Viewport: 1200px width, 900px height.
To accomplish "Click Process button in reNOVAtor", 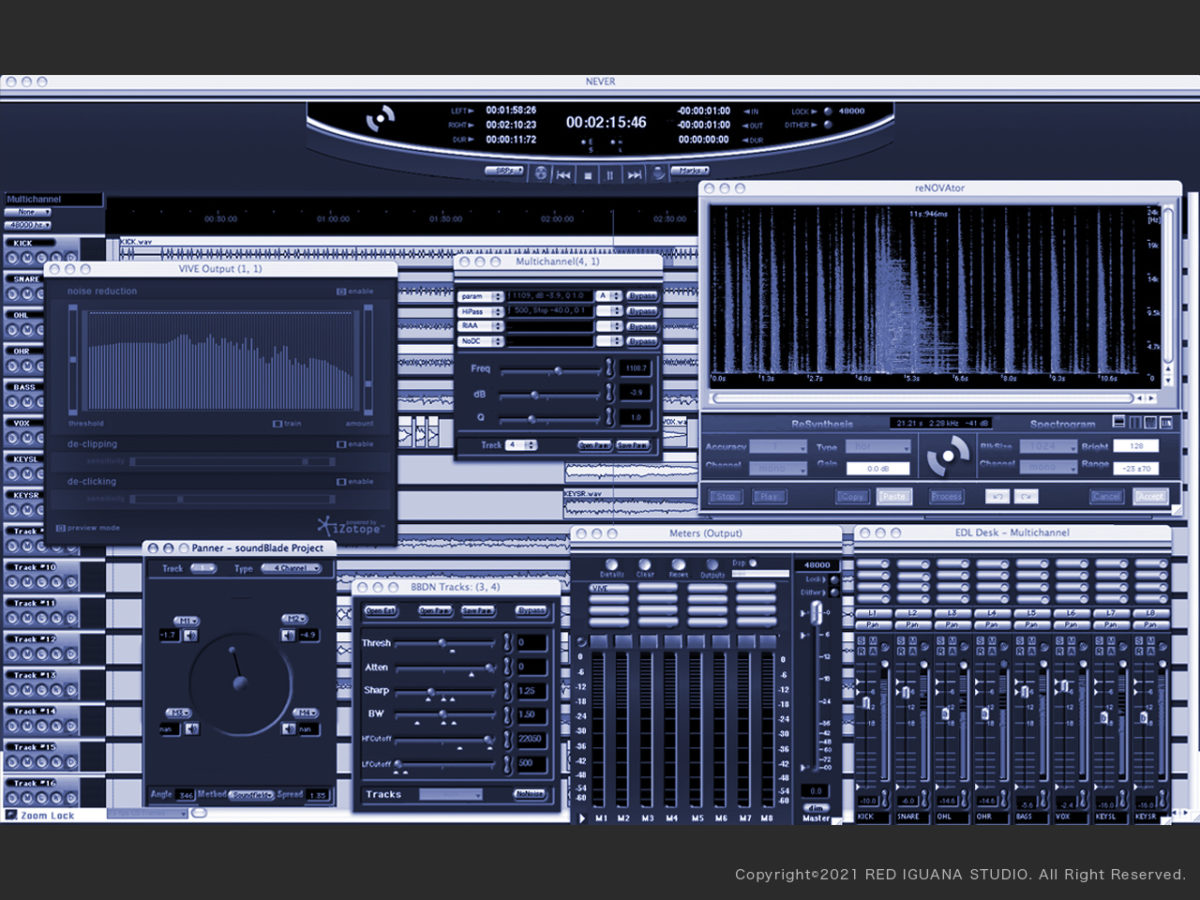I will coord(946,496).
